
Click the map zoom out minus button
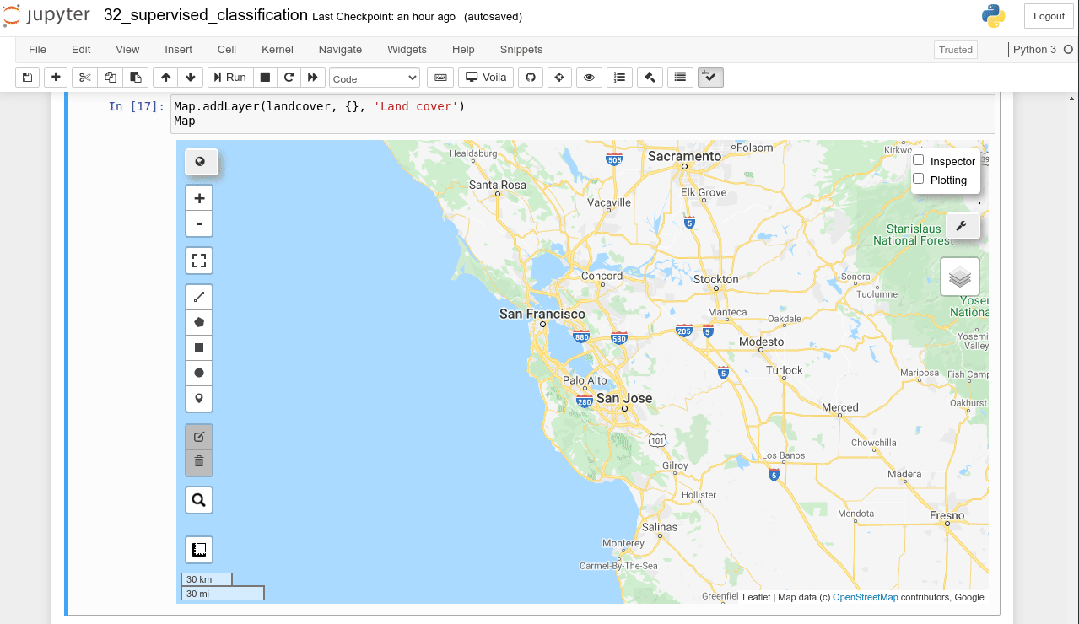199,223
